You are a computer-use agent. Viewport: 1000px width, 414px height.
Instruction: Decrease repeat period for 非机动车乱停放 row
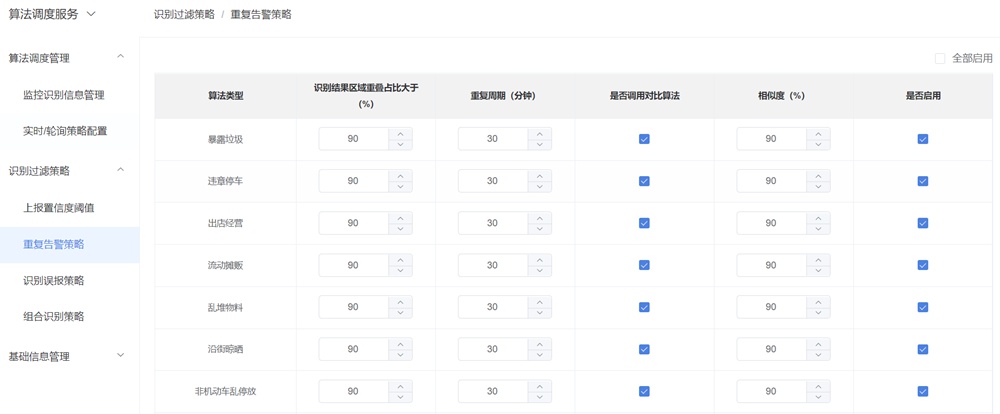[540, 397]
